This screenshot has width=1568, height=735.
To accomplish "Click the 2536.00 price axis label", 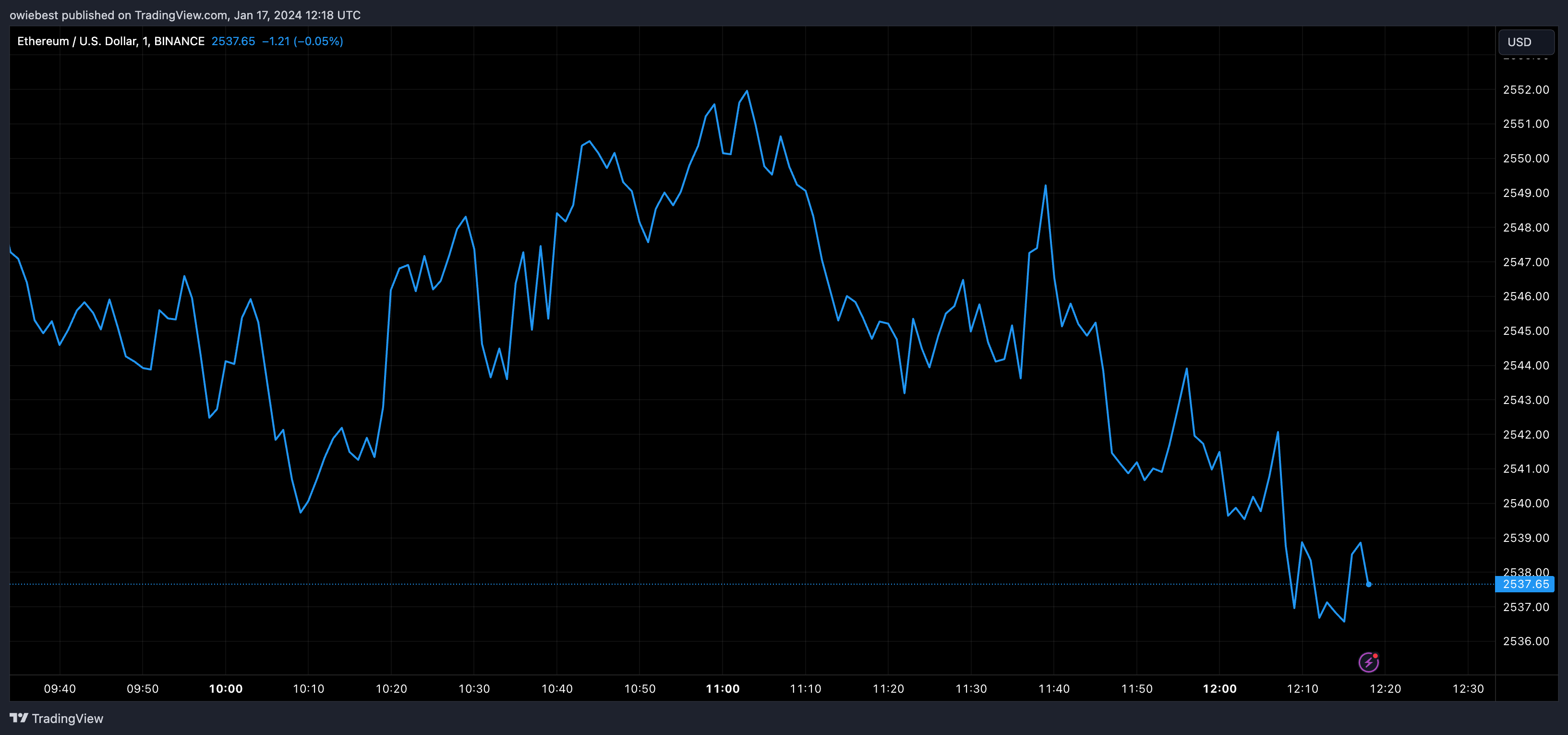I will click(1526, 641).
